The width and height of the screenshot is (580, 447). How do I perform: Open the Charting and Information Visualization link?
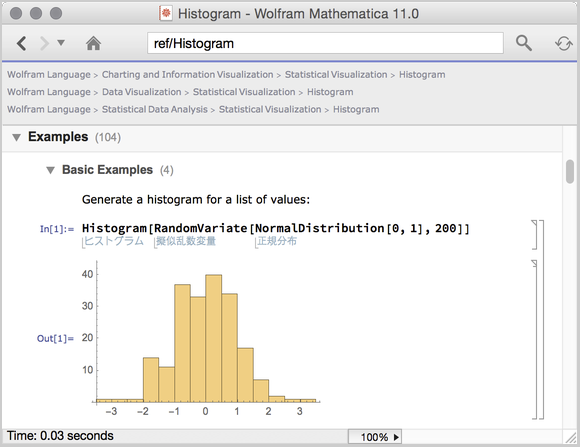click(188, 74)
